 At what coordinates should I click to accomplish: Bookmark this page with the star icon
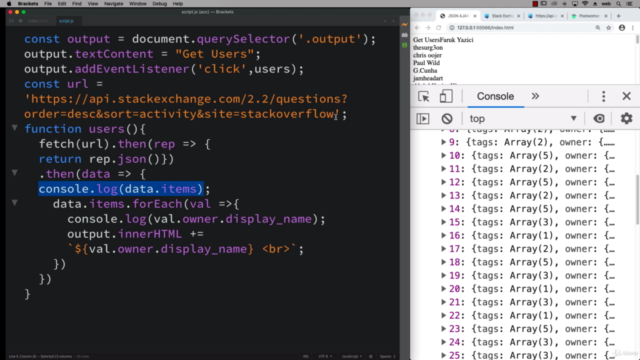tap(609, 28)
